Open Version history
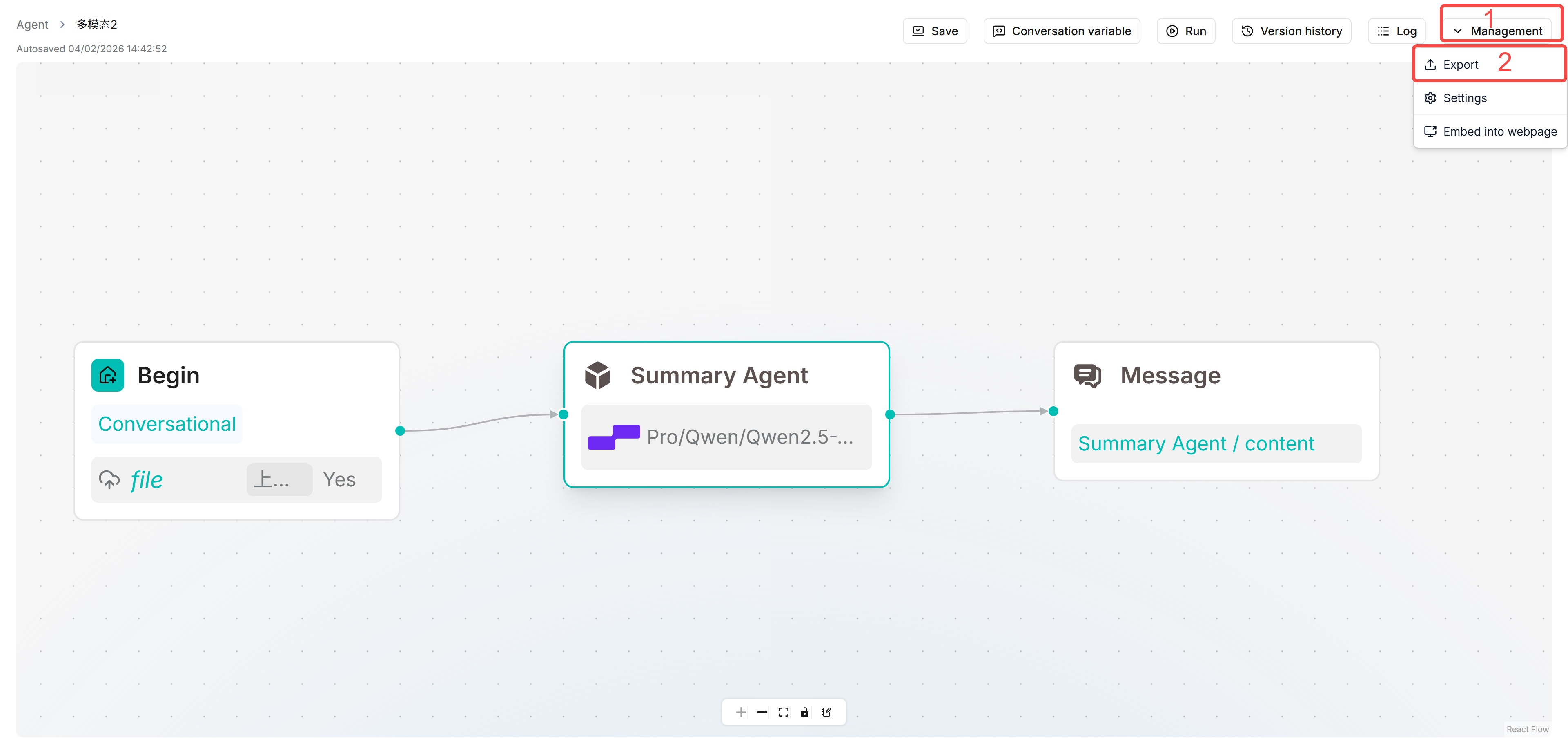Viewport: 1568px width, 744px height. [1291, 31]
